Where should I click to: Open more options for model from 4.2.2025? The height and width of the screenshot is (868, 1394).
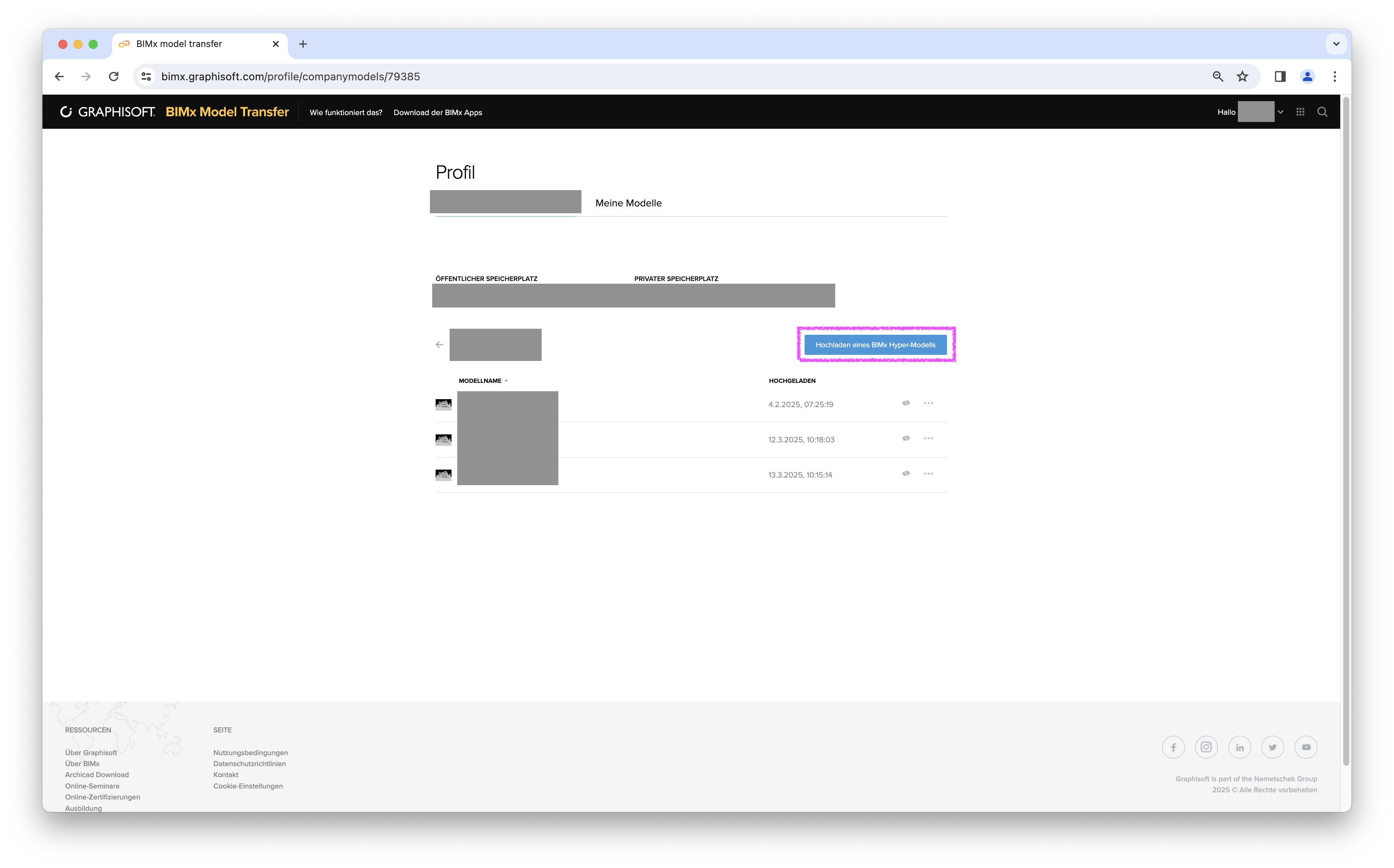coord(928,403)
